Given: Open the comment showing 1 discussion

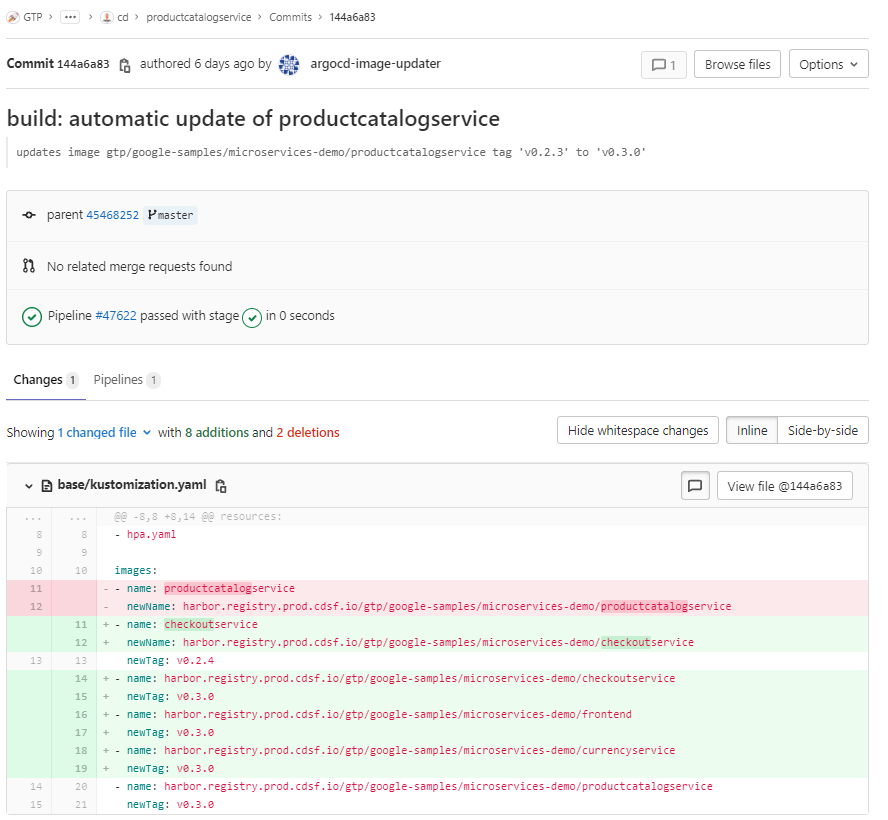Looking at the screenshot, I should coord(663,64).
